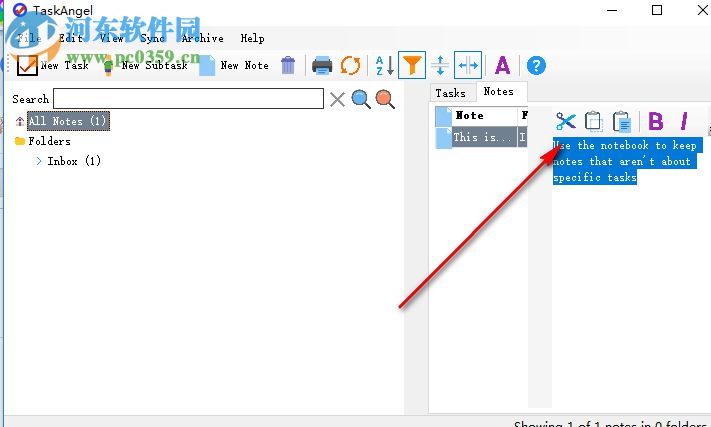Toggle the horizontal split arrows button
Image resolution: width=711 pixels, height=427 pixels.
click(x=468, y=65)
